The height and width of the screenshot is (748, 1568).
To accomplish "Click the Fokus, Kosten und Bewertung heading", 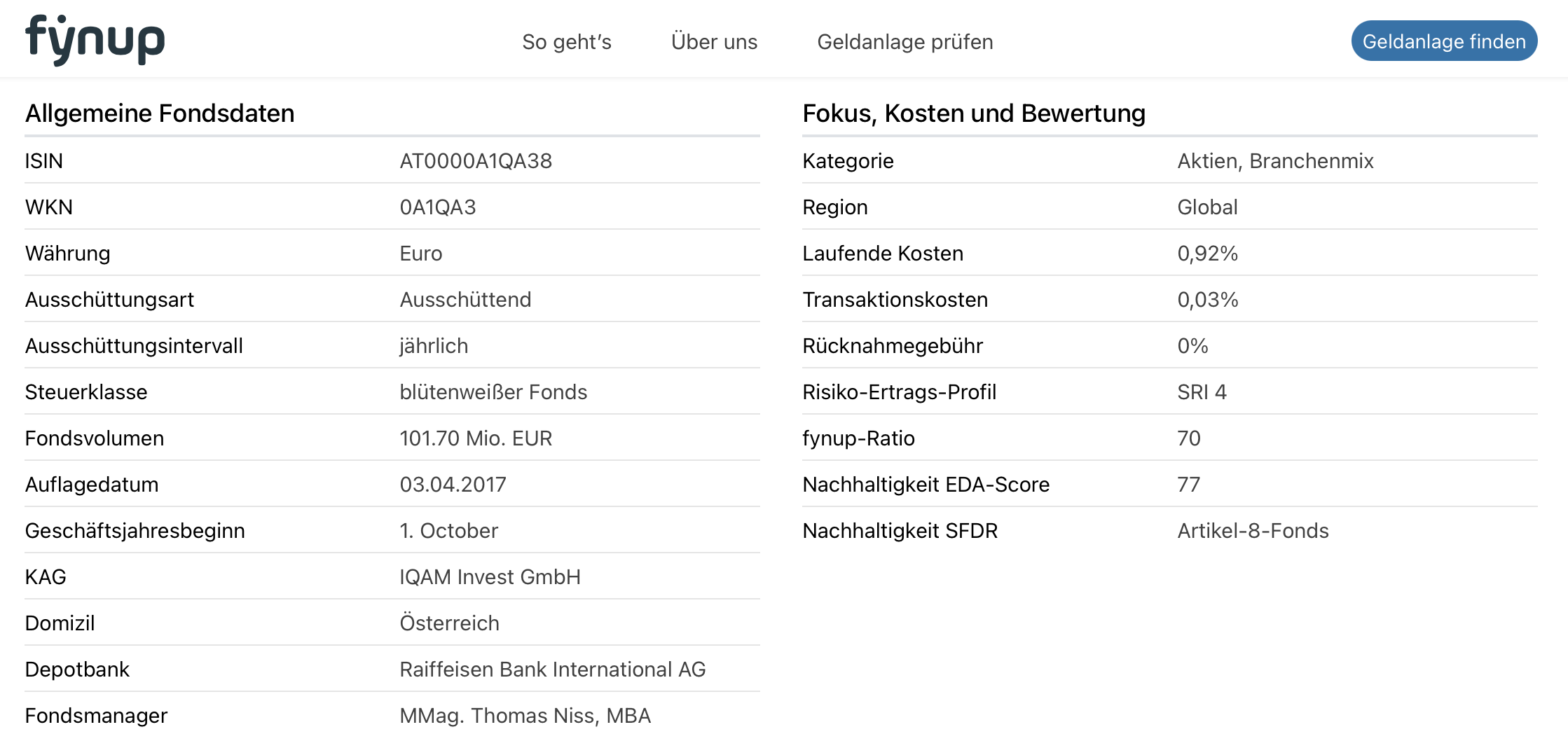I will pos(973,113).
